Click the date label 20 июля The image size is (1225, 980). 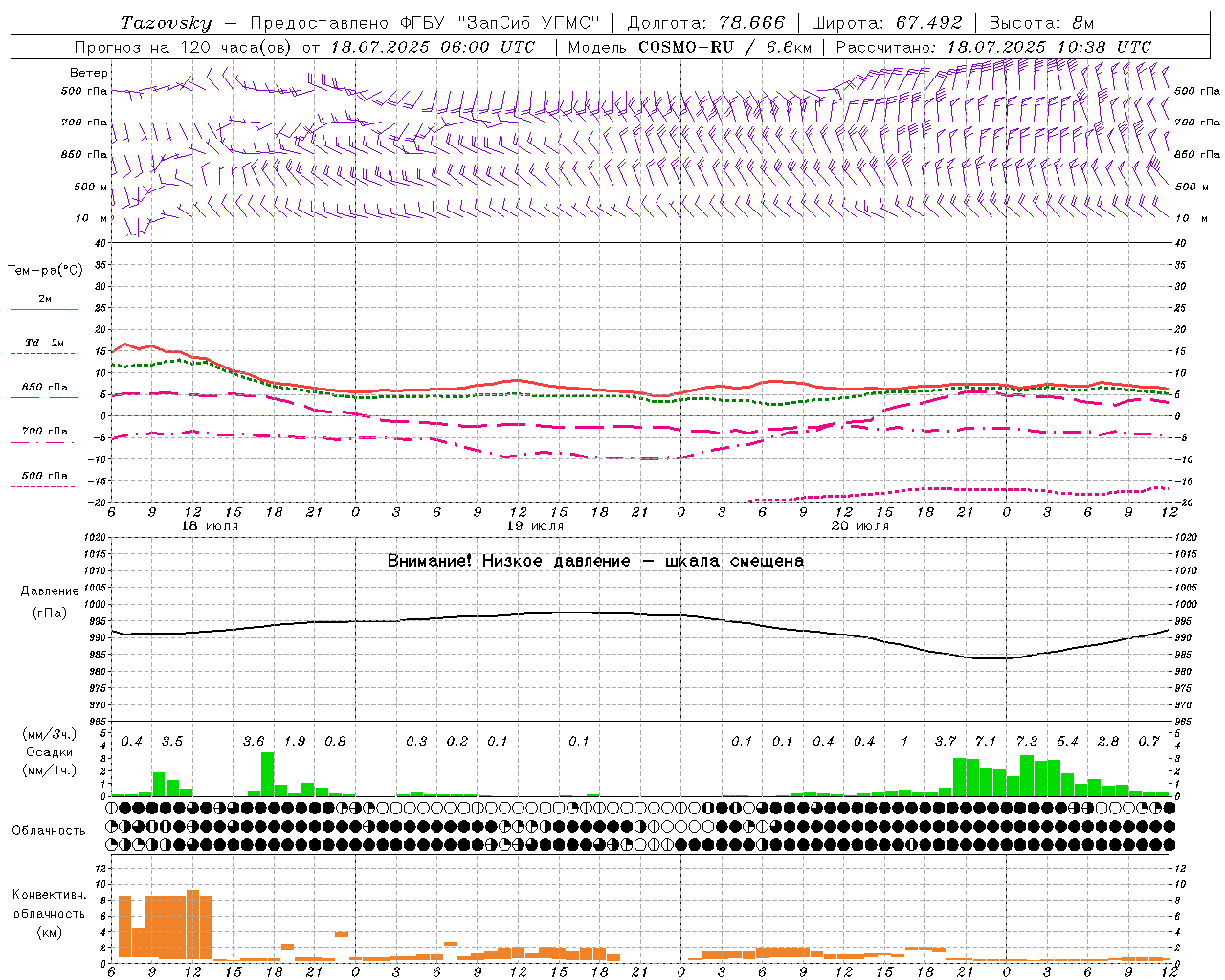pyautogui.click(x=860, y=526)
